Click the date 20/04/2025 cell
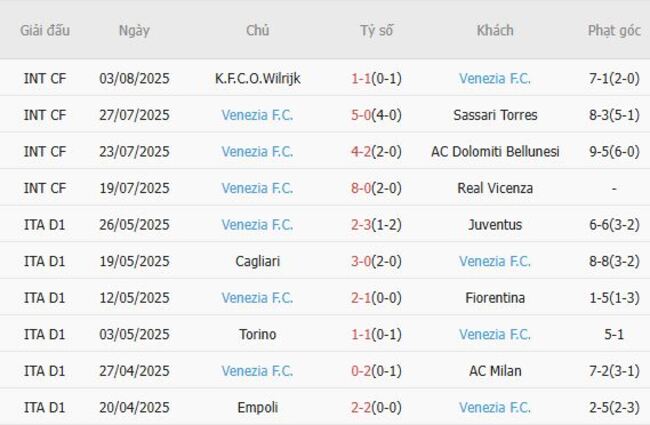 click(x=134, y=408)
